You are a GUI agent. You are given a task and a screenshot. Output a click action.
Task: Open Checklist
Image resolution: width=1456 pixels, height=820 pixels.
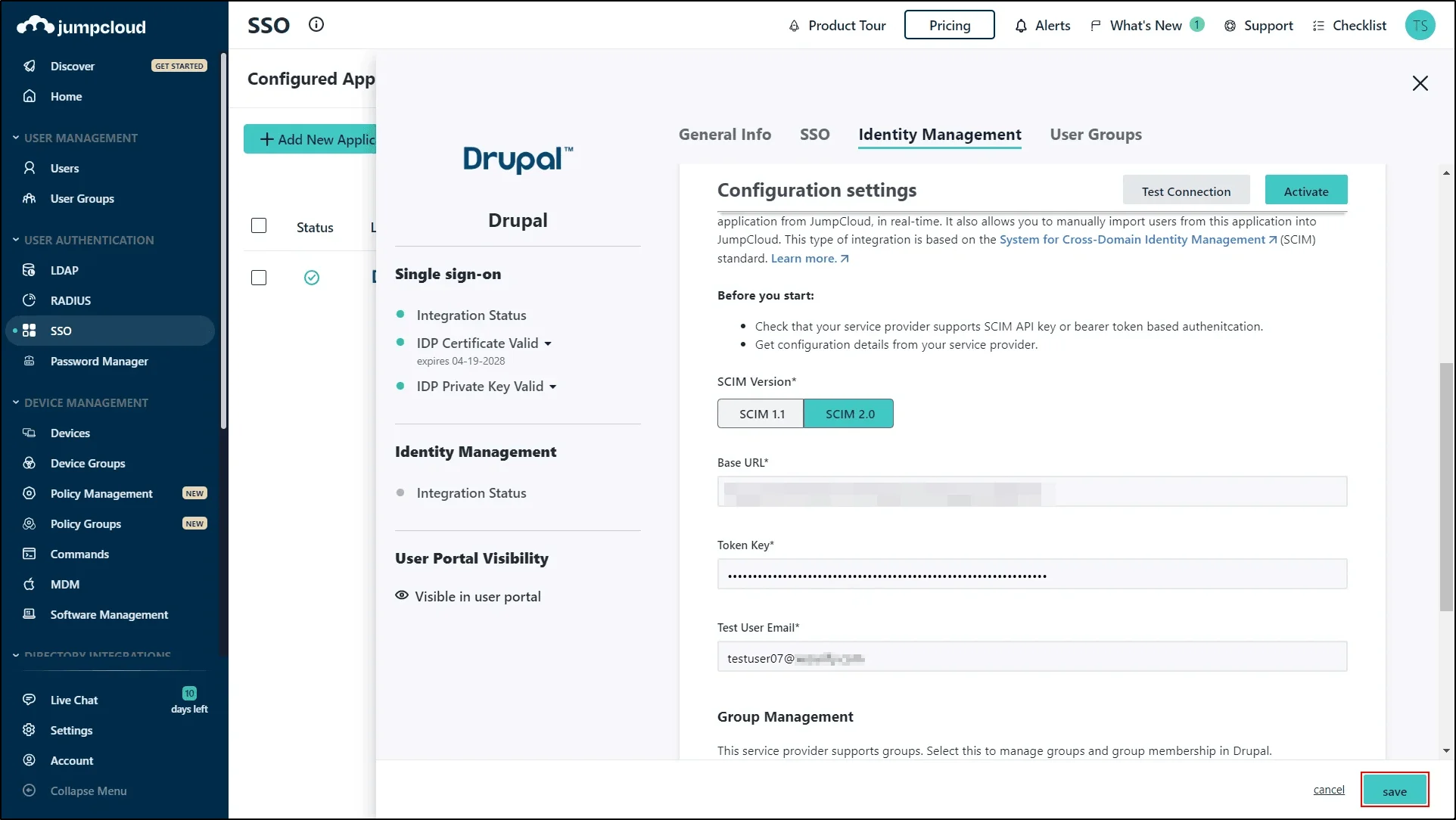[1349, 26]
